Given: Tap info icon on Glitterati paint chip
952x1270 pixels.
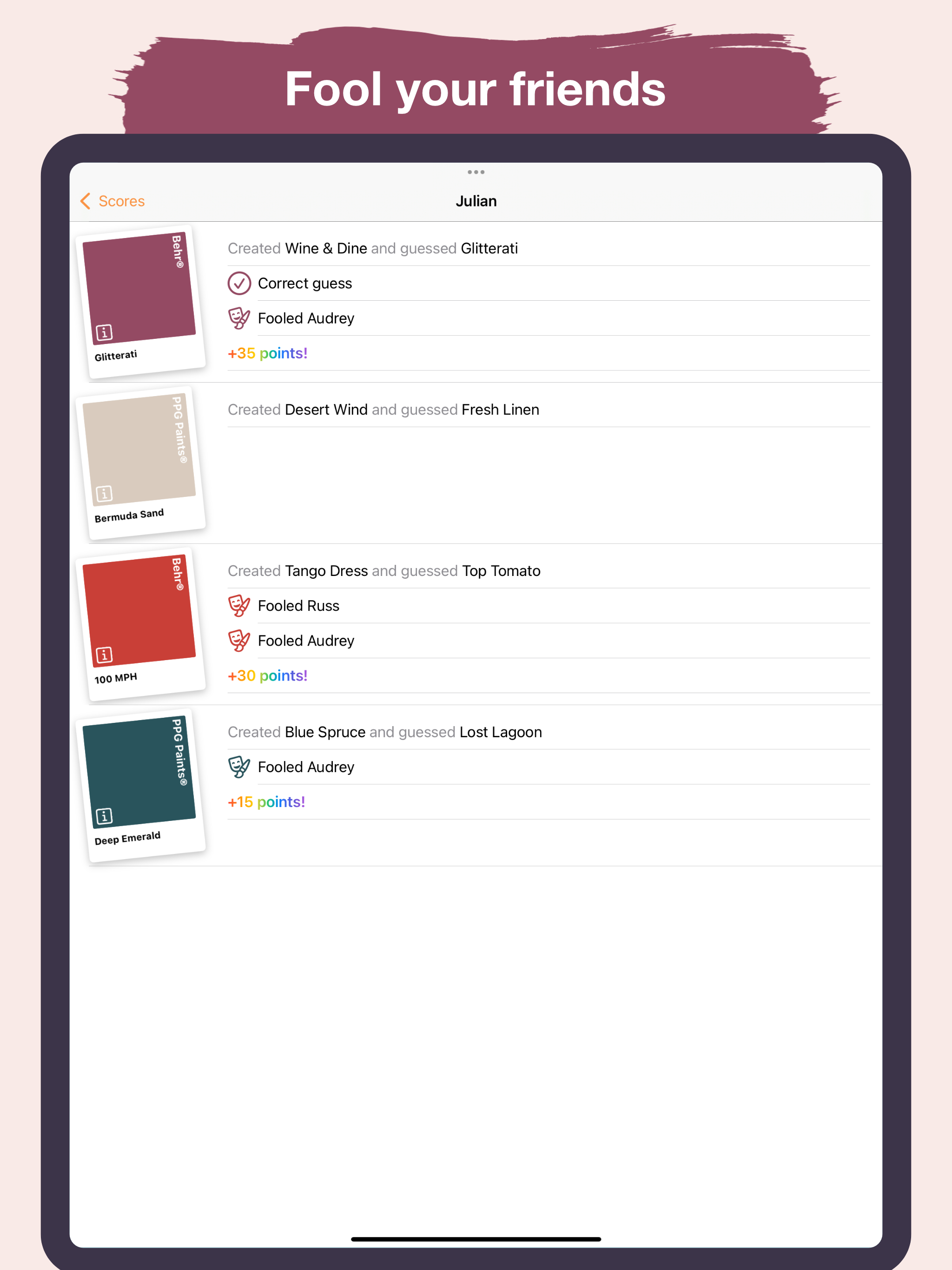Looking at the screenshot, I should pos(104,332).
